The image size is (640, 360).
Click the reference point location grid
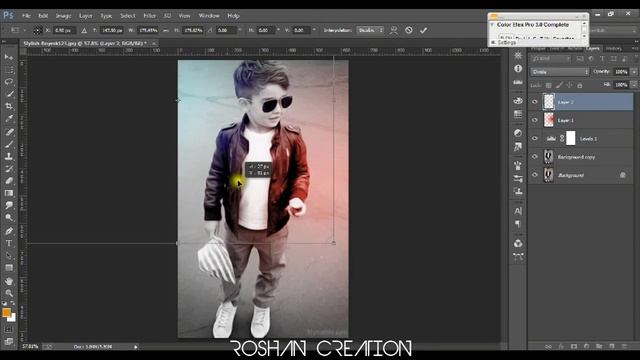(x=38, y=30)
